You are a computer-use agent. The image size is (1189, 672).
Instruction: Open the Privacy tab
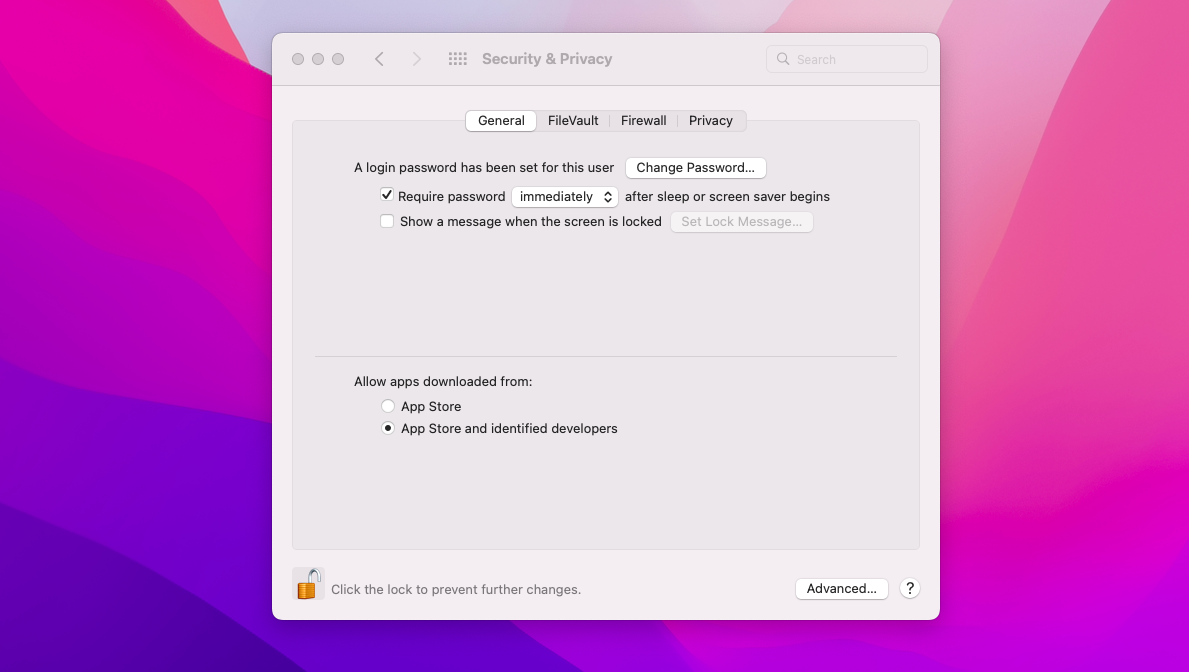point(710,120)
